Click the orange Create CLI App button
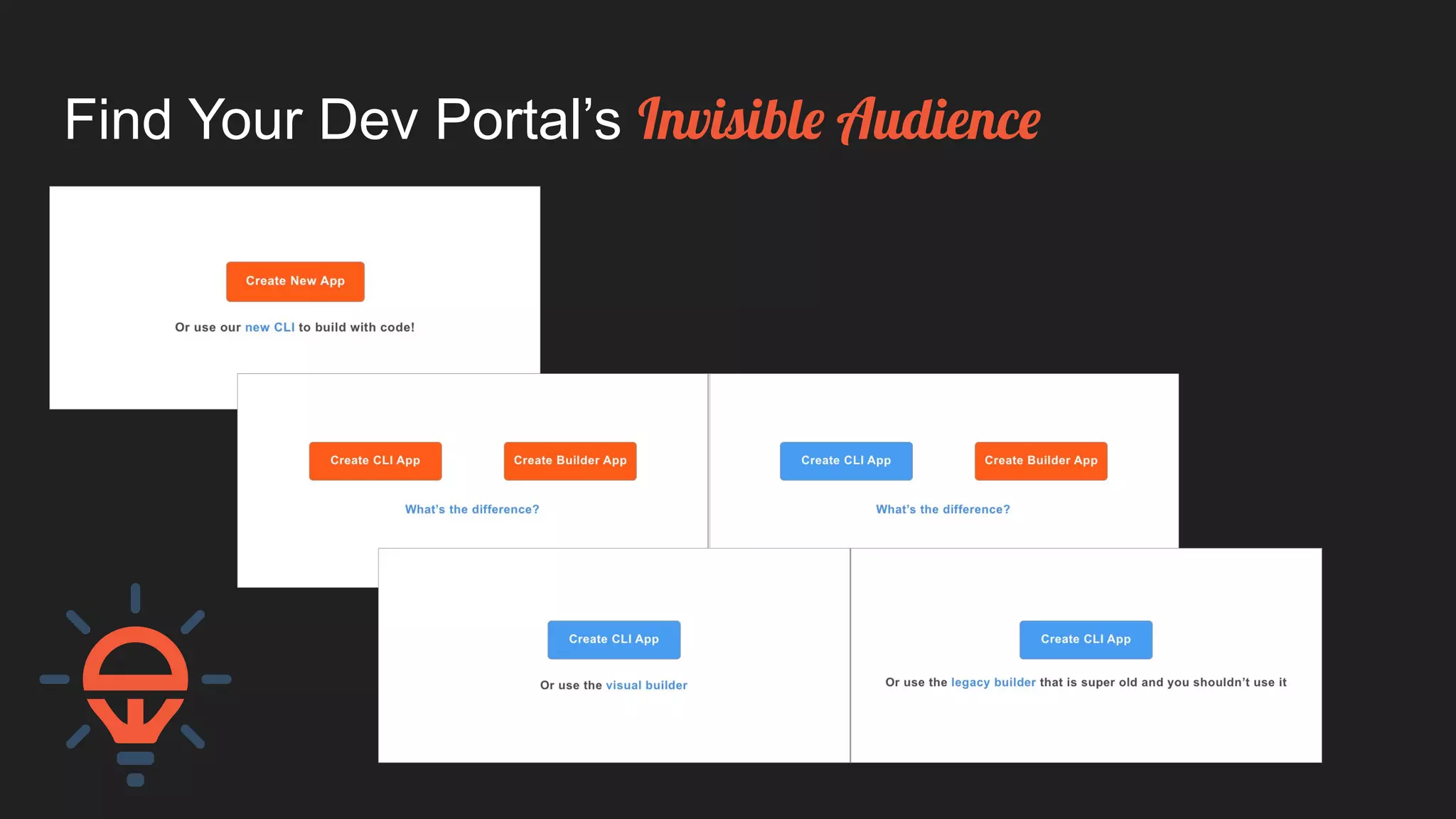This screenshot has height=819, width=1456. coord(375,461)
